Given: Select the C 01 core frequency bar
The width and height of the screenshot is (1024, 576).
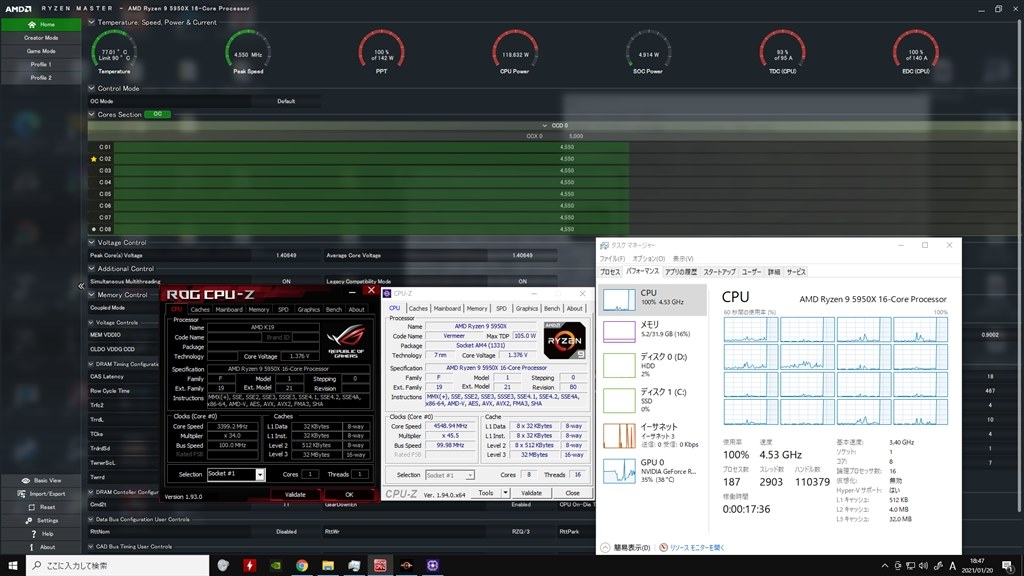Looking at the screenshot, I should pyautogui.click(x=371, y=147).
